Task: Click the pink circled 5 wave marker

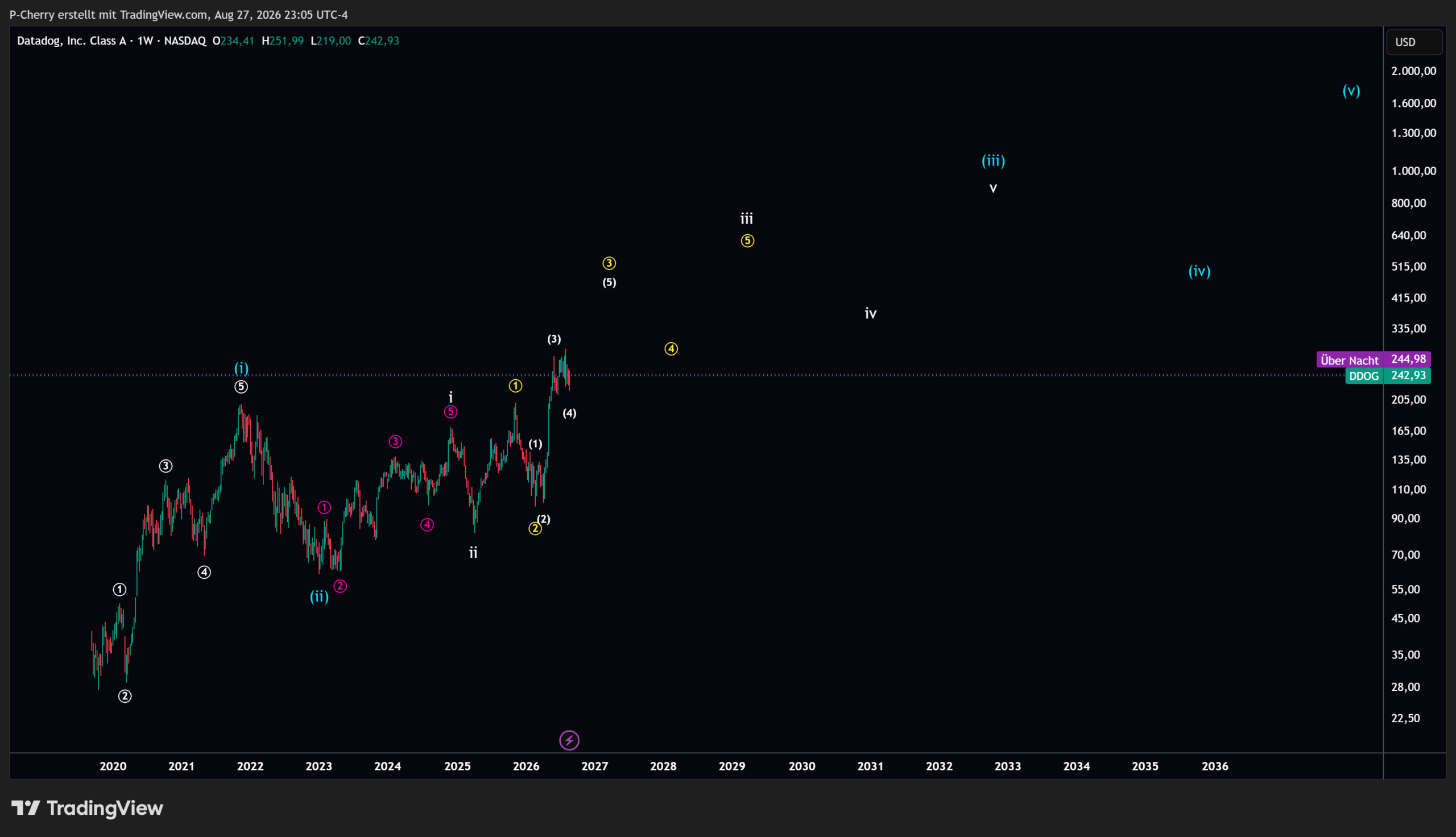Action: [x=450, y=412]
